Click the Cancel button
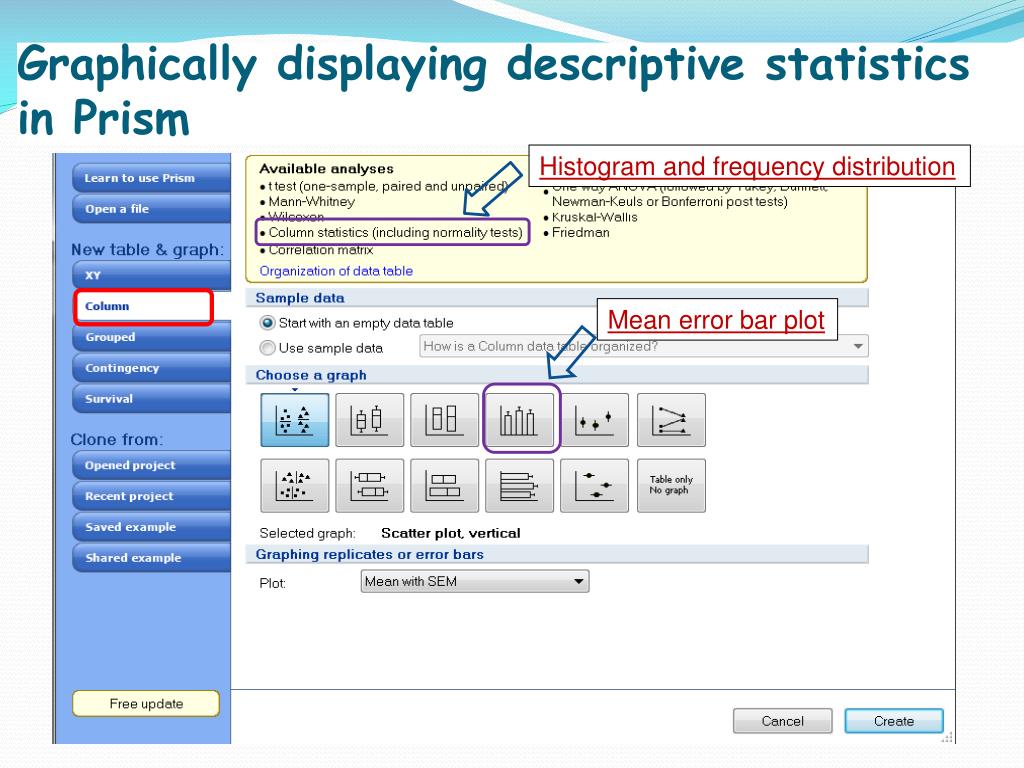1024x768 pixels. [782, 721]
